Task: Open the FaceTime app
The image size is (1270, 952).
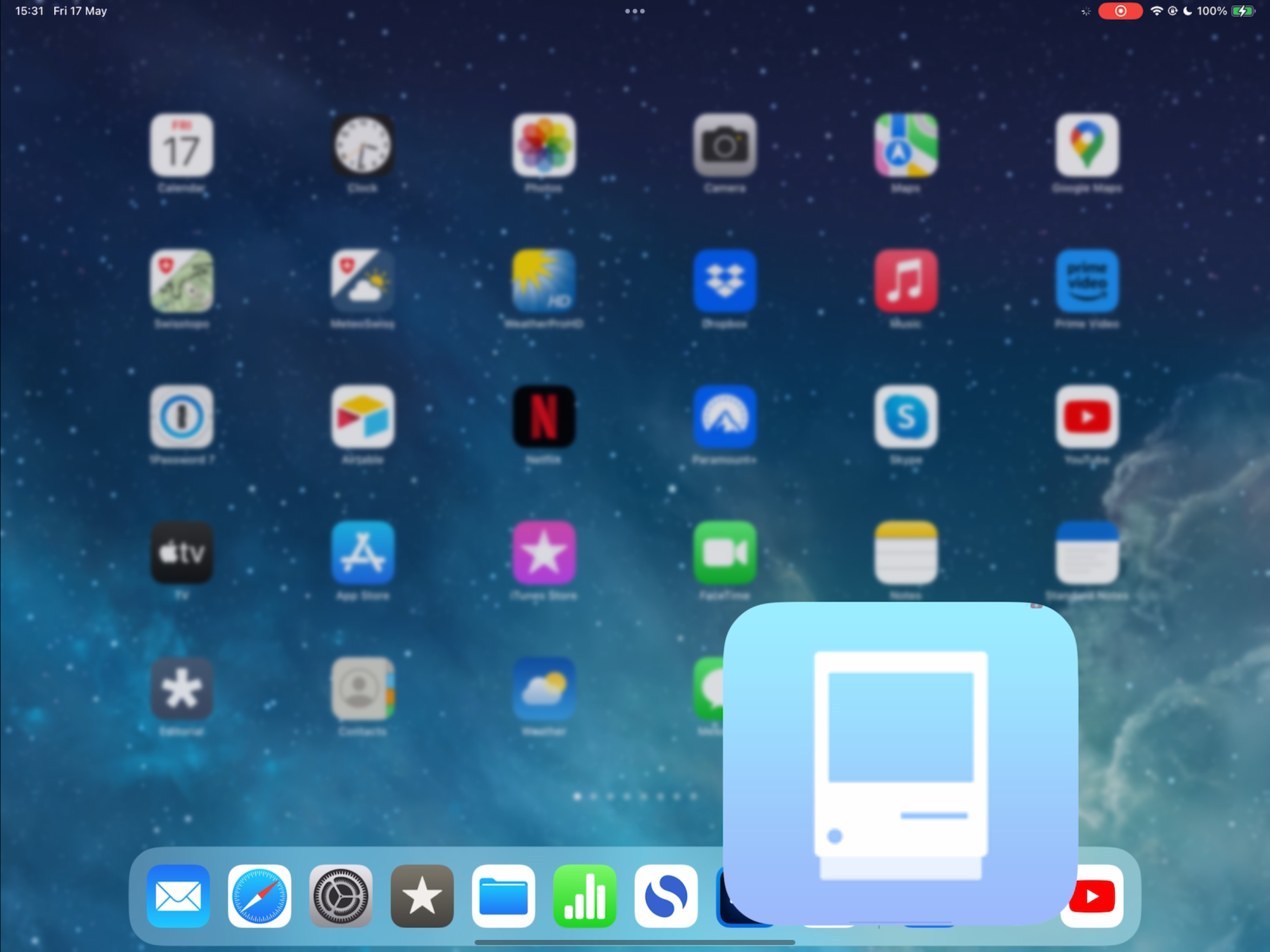Action: [725, 553]
